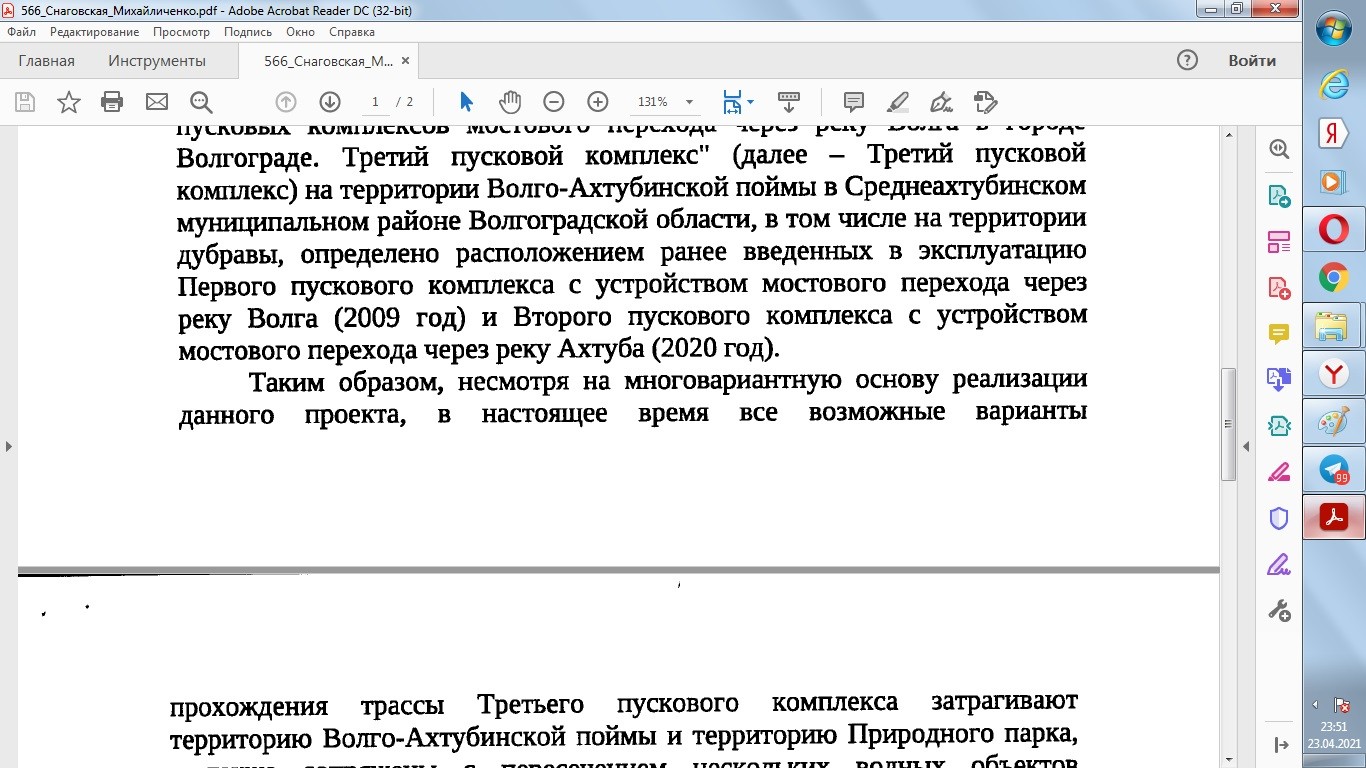
Task: Switch to the Инструменты tab
Action: click(157, 61)
